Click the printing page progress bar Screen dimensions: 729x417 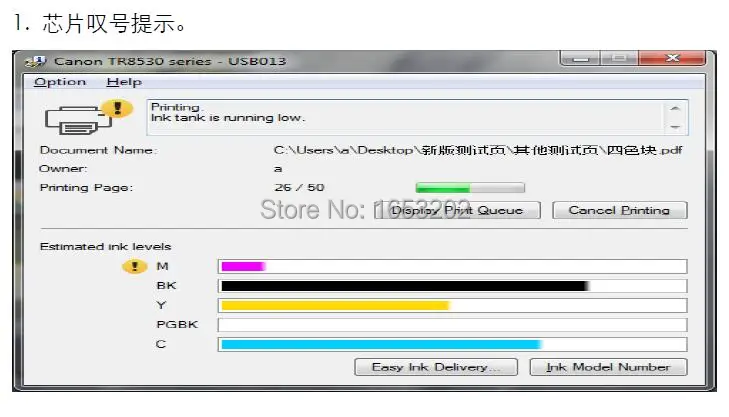point(470,188)
